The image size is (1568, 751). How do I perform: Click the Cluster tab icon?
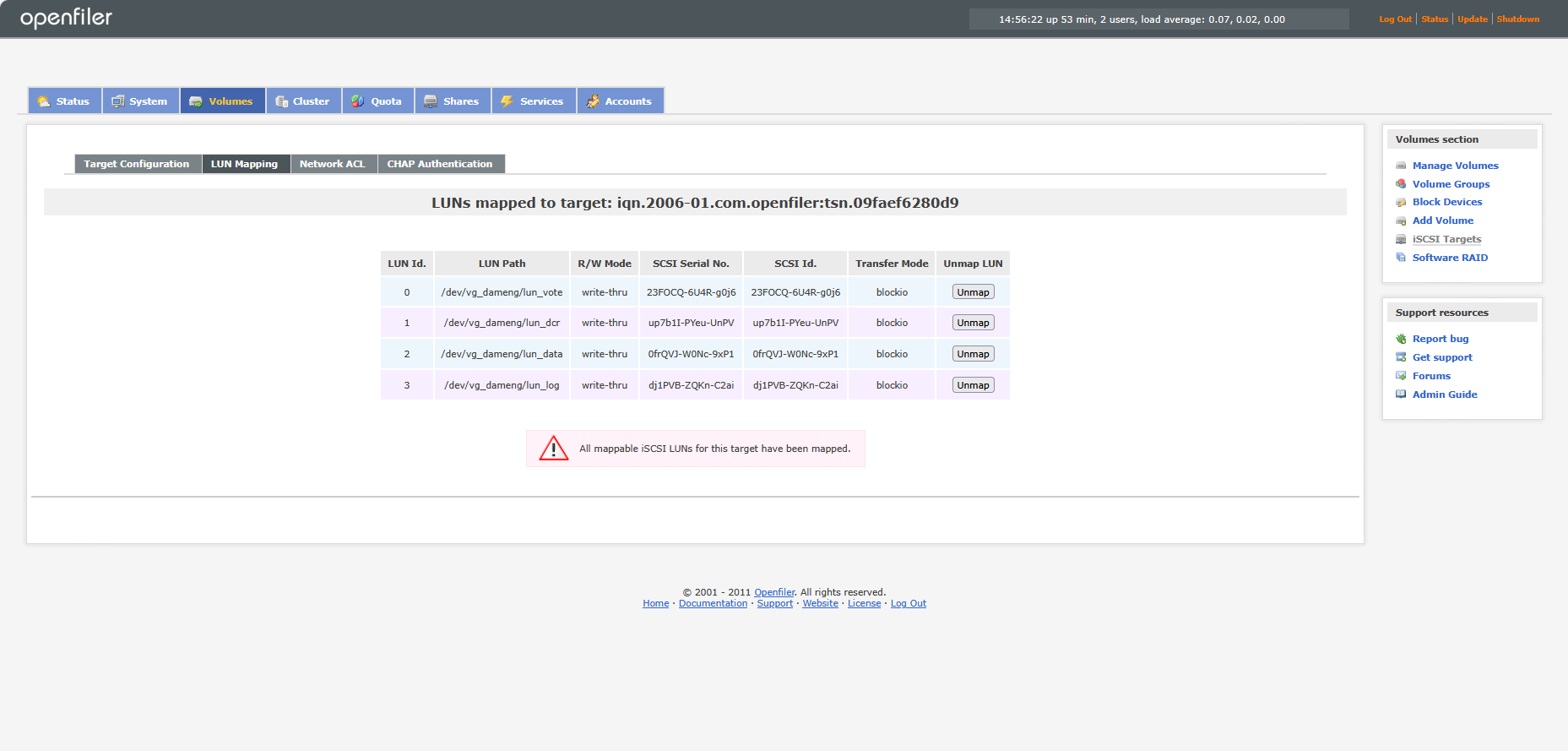tap(282, 101)
